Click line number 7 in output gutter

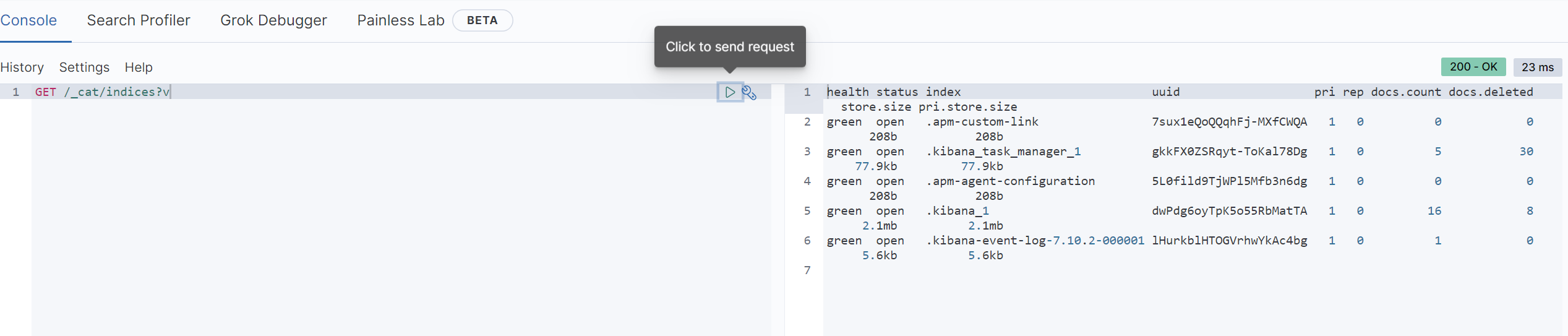click(807, 270)
